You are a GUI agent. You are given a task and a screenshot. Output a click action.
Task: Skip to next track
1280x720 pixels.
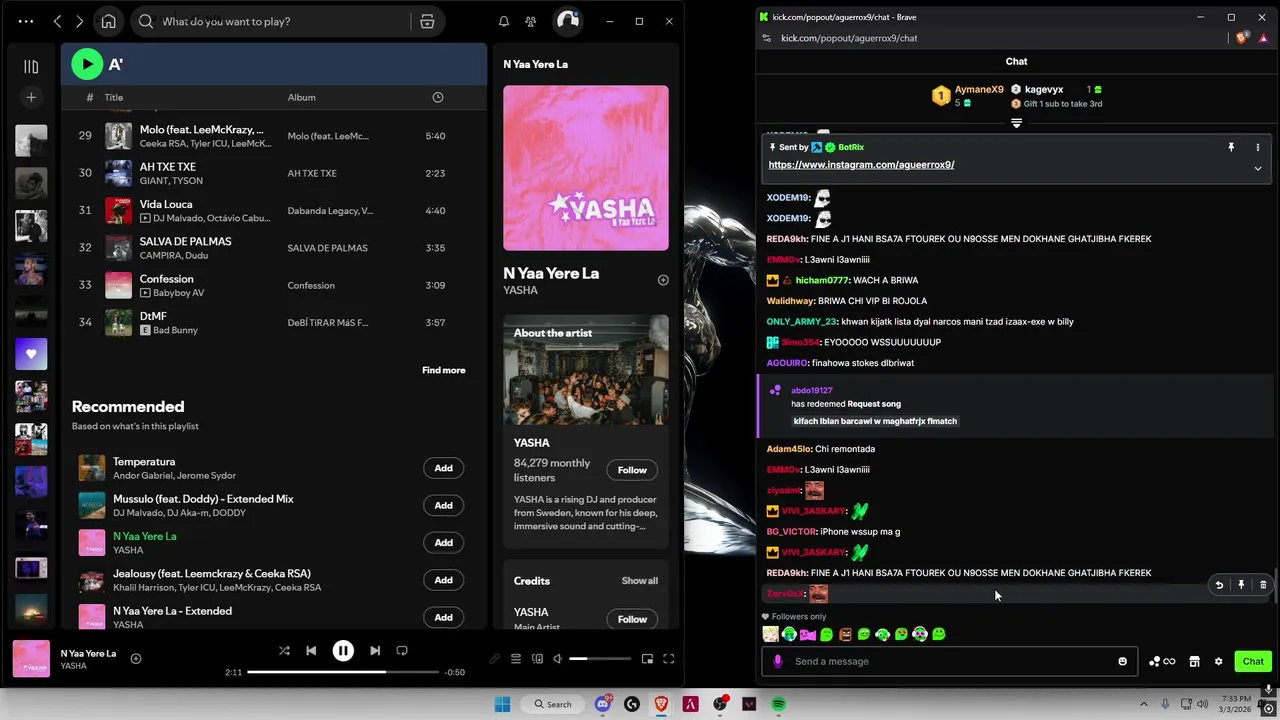point(375,651)
